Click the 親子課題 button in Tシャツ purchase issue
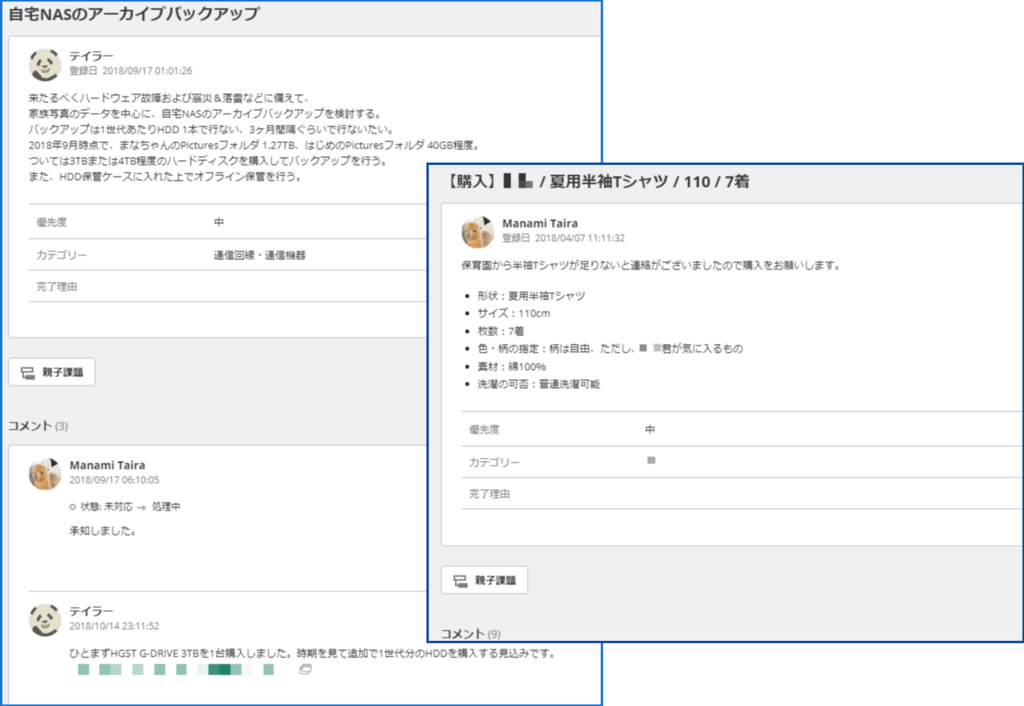This screenshot has height=706, width=1024. point(484,580)
